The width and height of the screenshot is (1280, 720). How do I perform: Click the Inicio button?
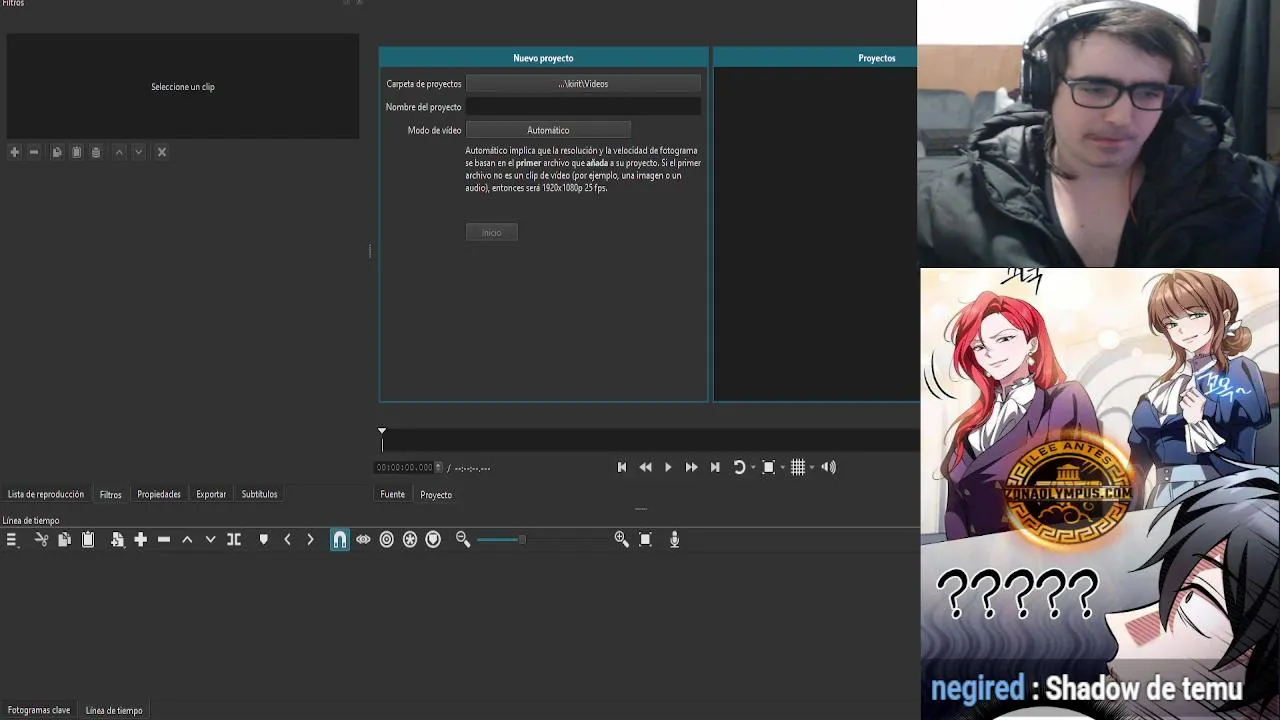coord(491,233)
